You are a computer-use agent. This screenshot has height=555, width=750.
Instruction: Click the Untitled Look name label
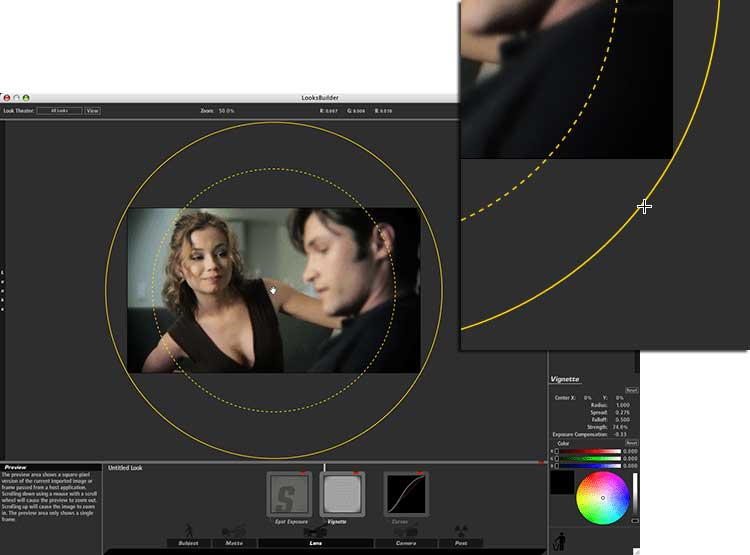(x=125, y=468)
